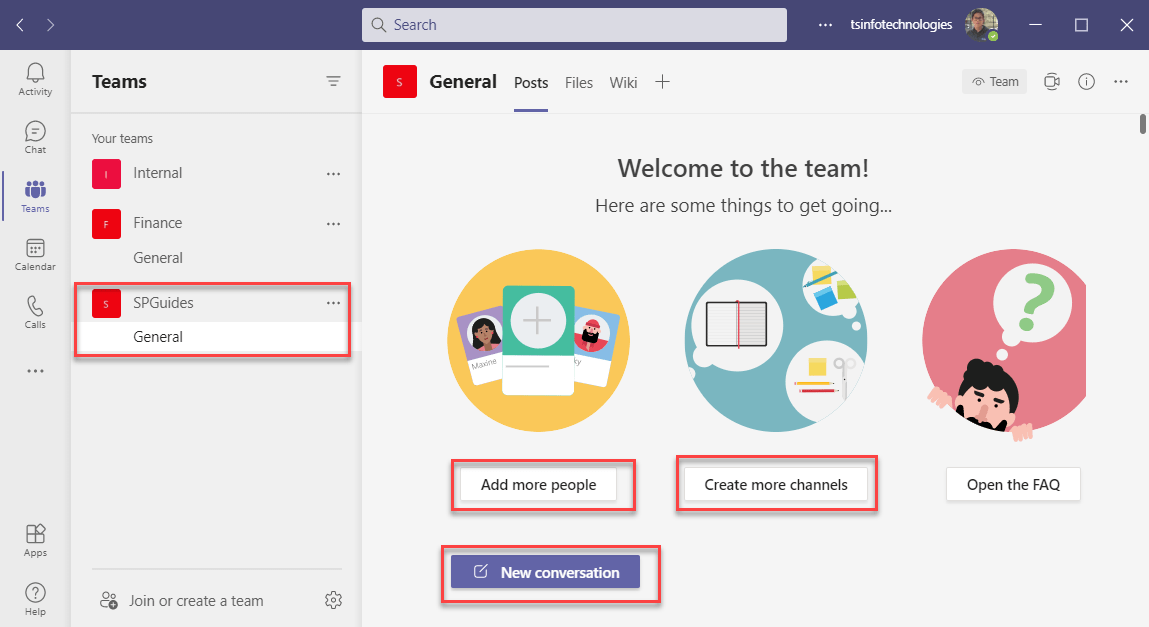Open the Calls section

coord(35,312)
